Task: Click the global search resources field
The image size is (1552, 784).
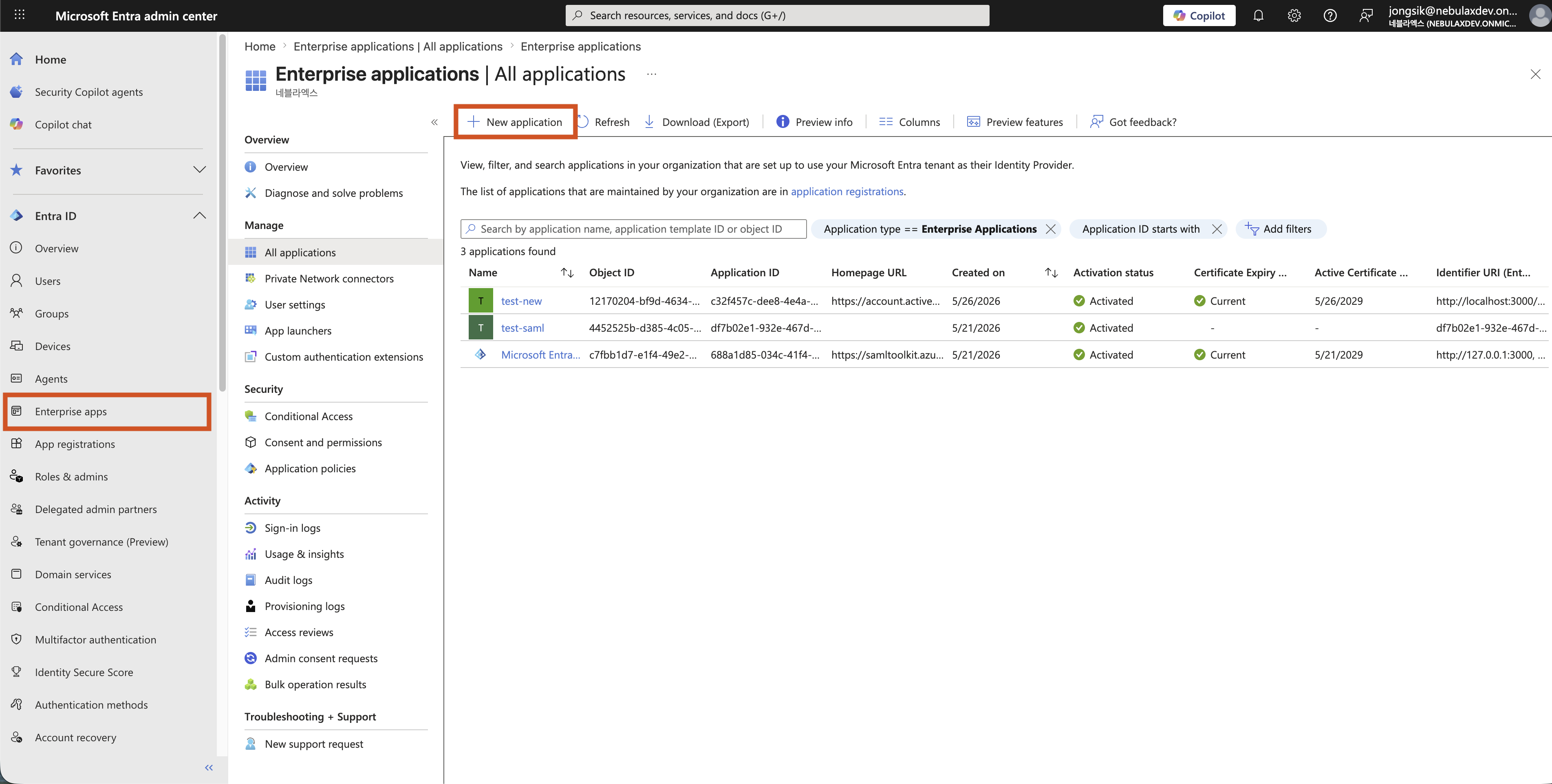Action: coord(777,15)
